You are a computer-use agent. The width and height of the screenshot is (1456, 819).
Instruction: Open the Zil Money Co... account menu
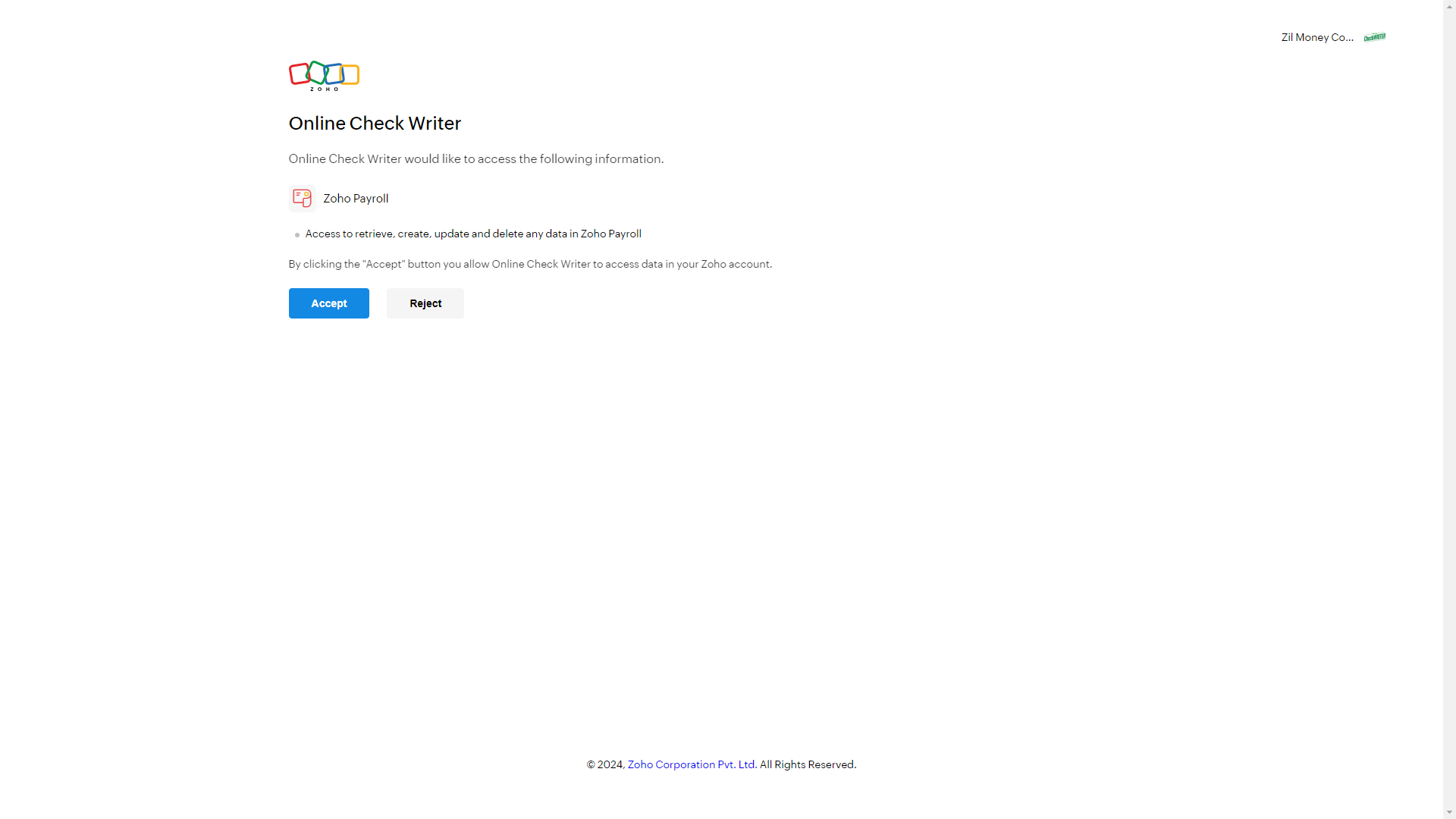tap(1317, 37)
